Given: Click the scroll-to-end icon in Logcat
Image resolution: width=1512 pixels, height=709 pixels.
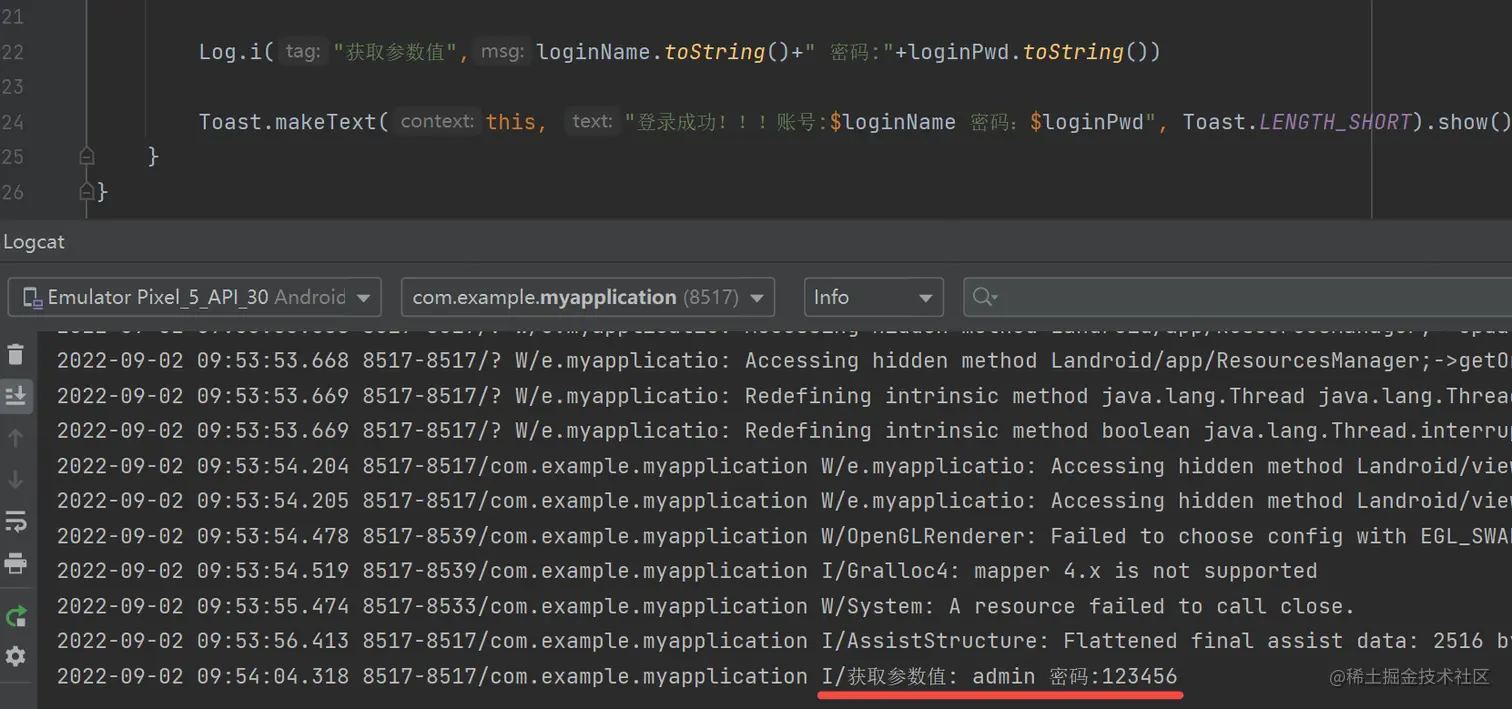Looking at the screenshot, I should click(x=16, y=397).
